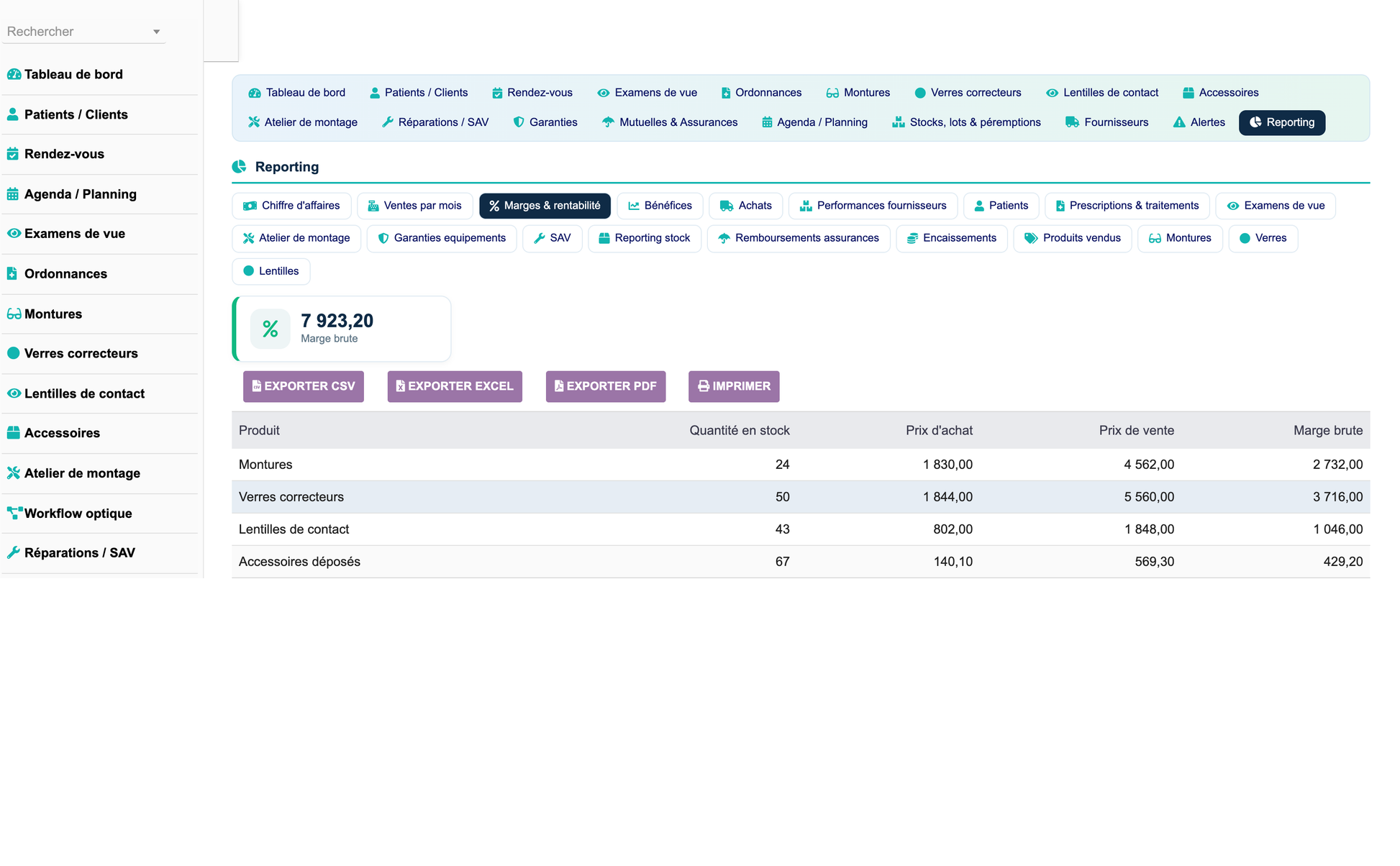Click the 2 732,00 Montures margin value
The width and height of the screenshot is (1400, 866).
tap(1337, 465)
